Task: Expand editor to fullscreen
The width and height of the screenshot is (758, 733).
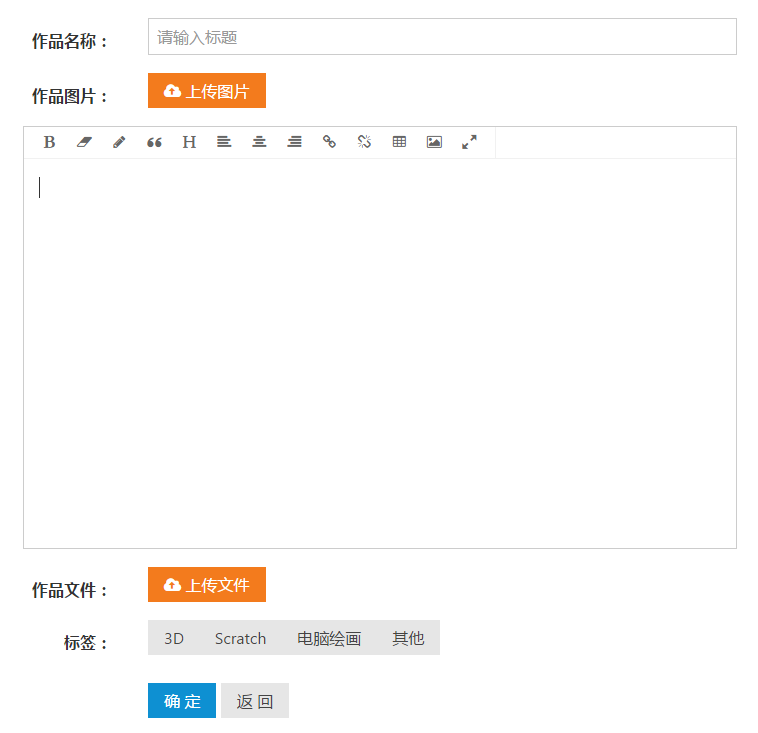Action: [469, 142]
